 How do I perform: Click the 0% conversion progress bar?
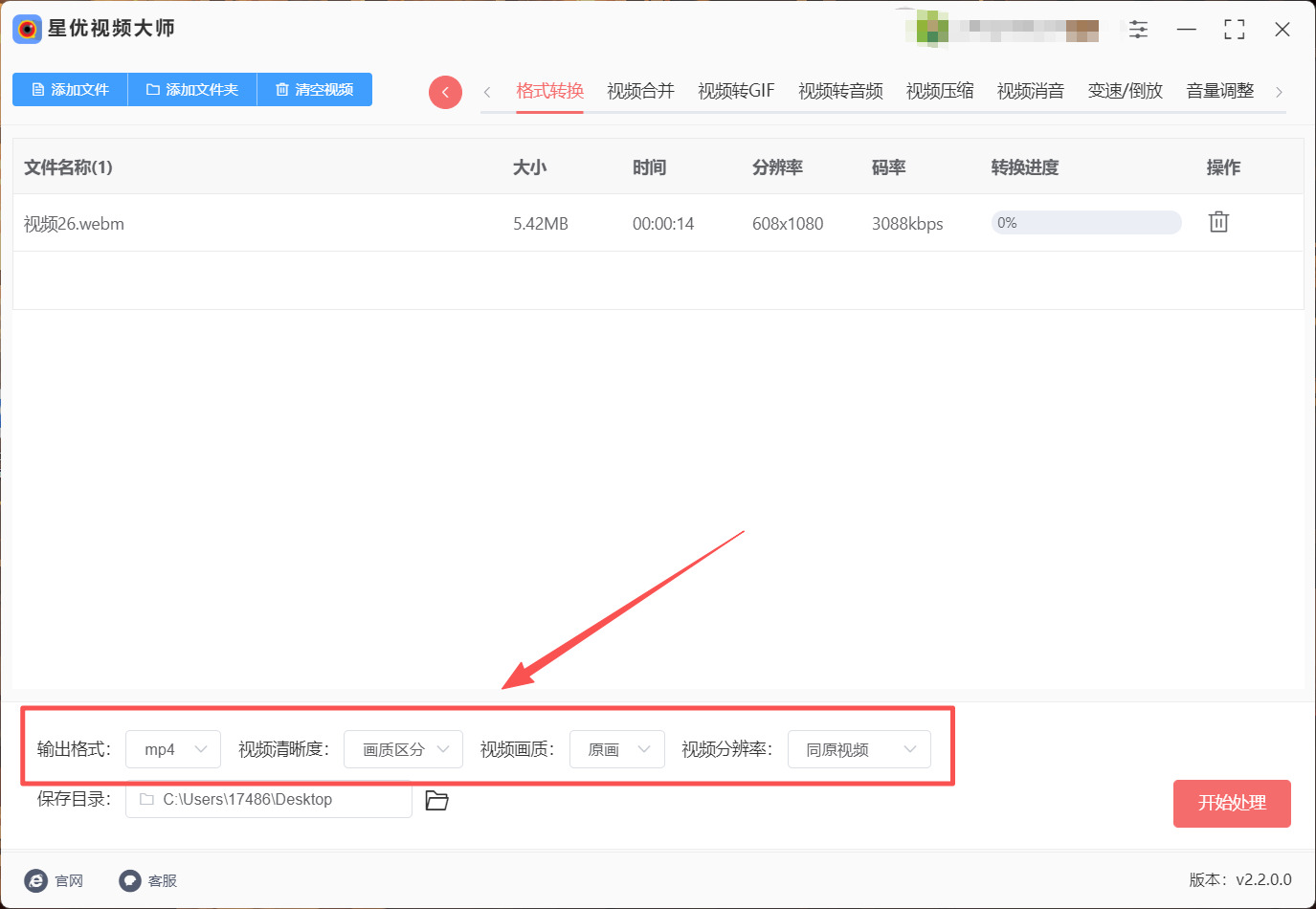click(1086, 223)
